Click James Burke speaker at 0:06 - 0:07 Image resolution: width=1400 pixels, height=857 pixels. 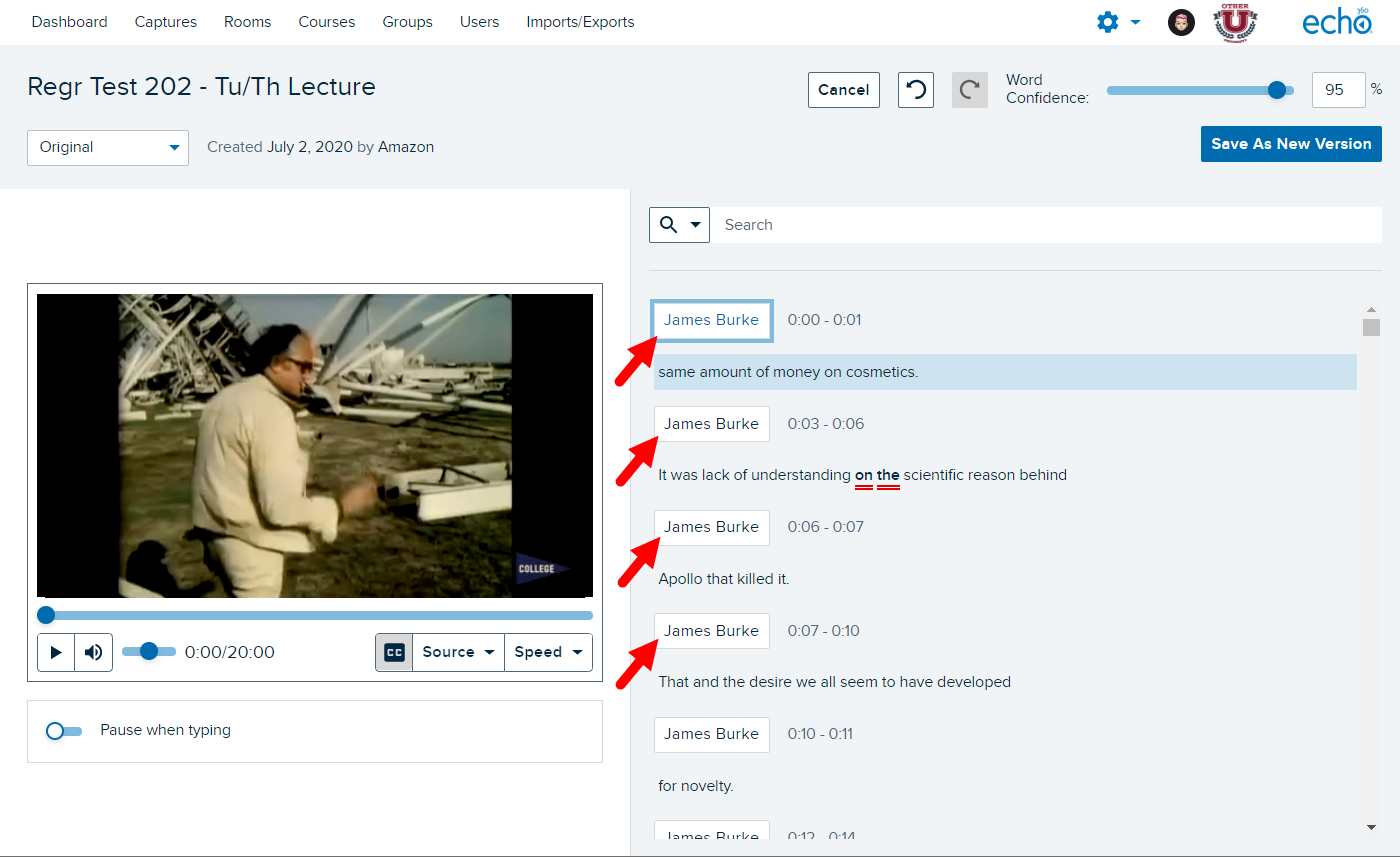point(711,527)
